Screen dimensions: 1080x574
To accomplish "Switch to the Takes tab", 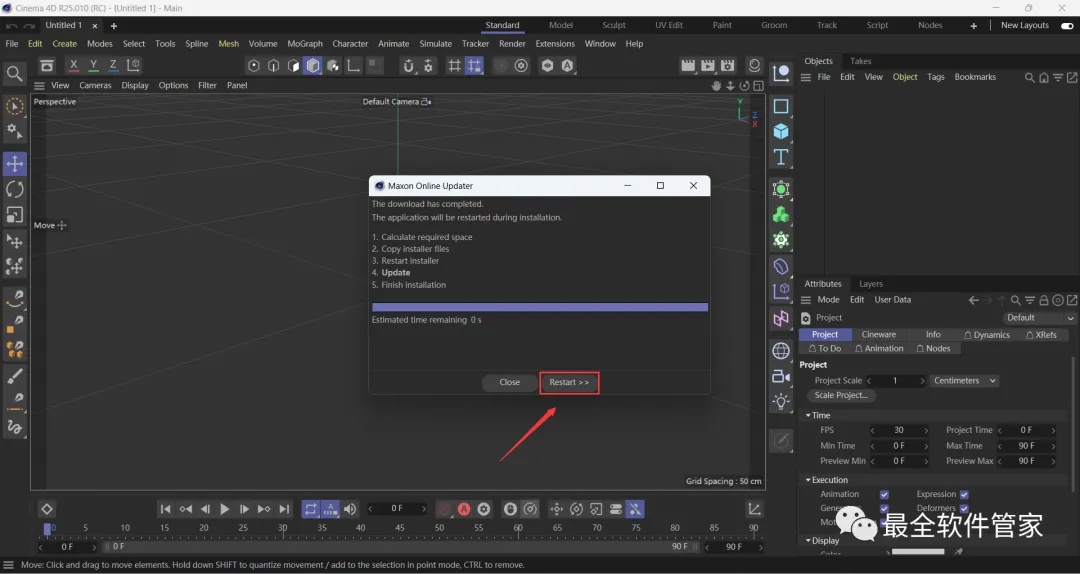I will point(860,61).
